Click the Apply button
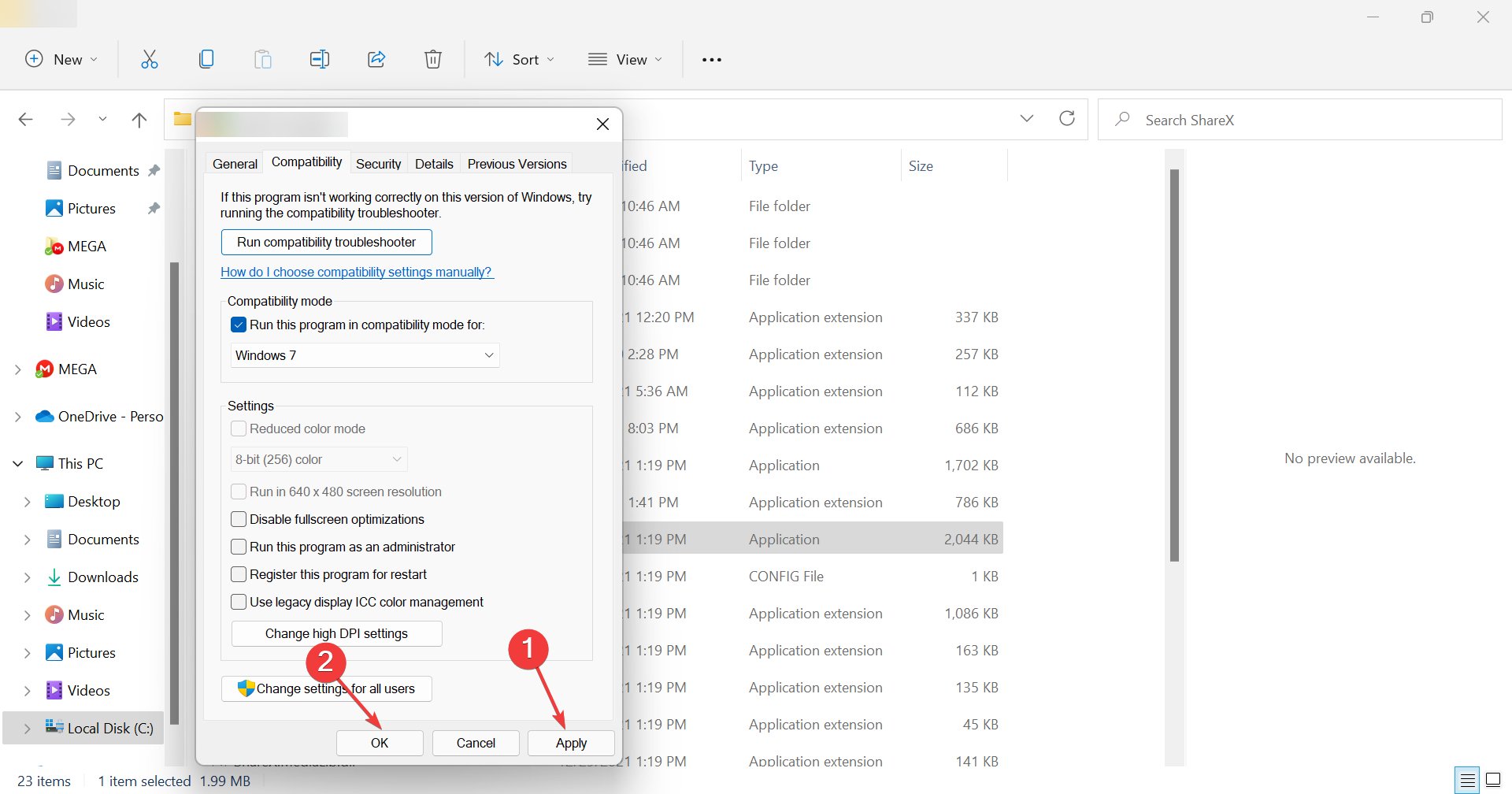This screenshot has width=1512, height=794. pos(571,743)
